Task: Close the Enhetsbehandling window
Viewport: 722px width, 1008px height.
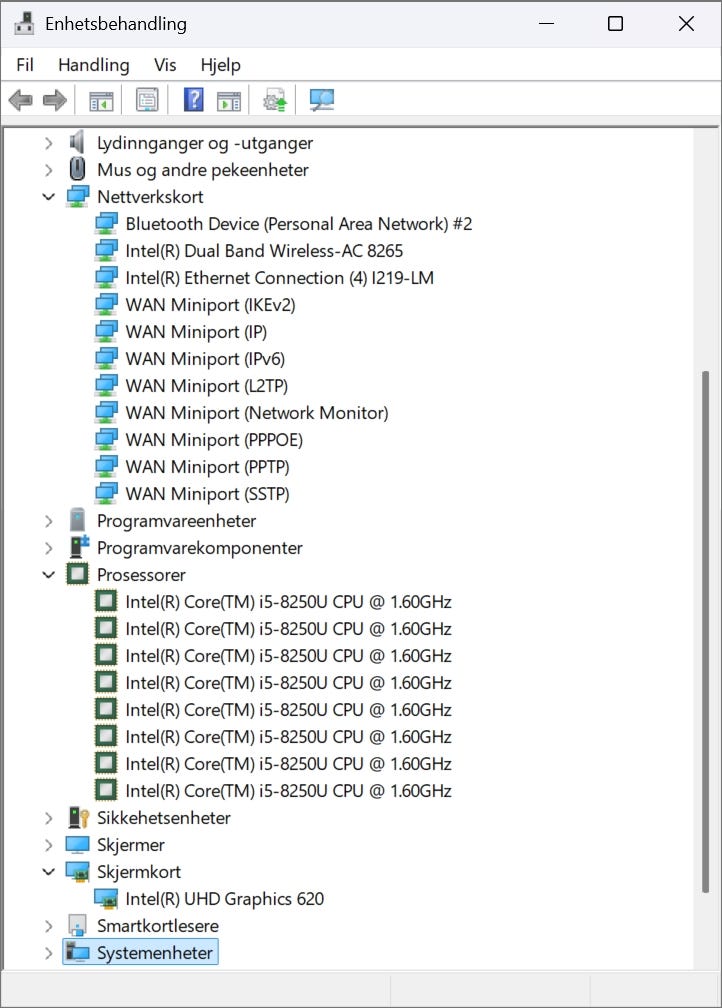Action: pyautogui.click(x=686, y=24)
